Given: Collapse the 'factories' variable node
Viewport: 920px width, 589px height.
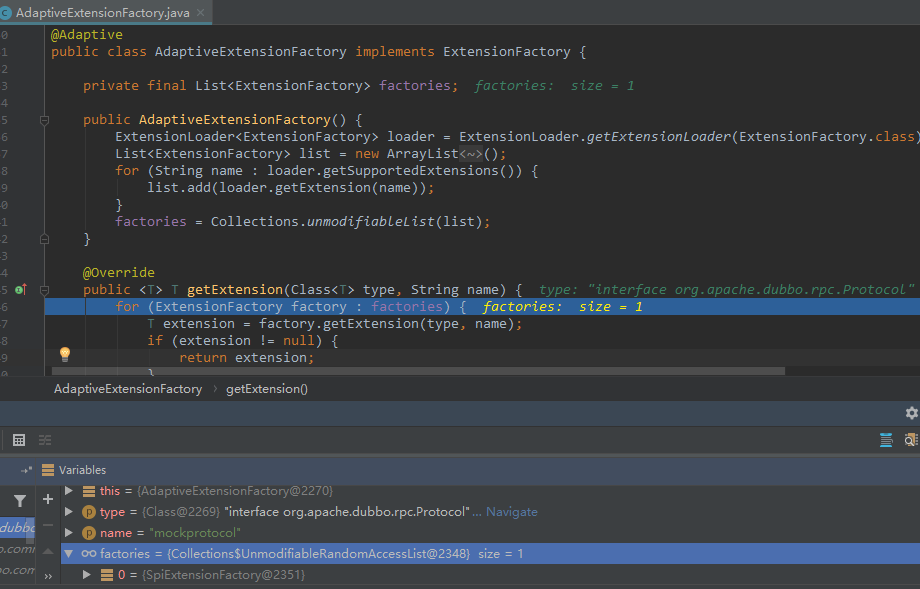Looking at the screenshot, I should 69,553.
